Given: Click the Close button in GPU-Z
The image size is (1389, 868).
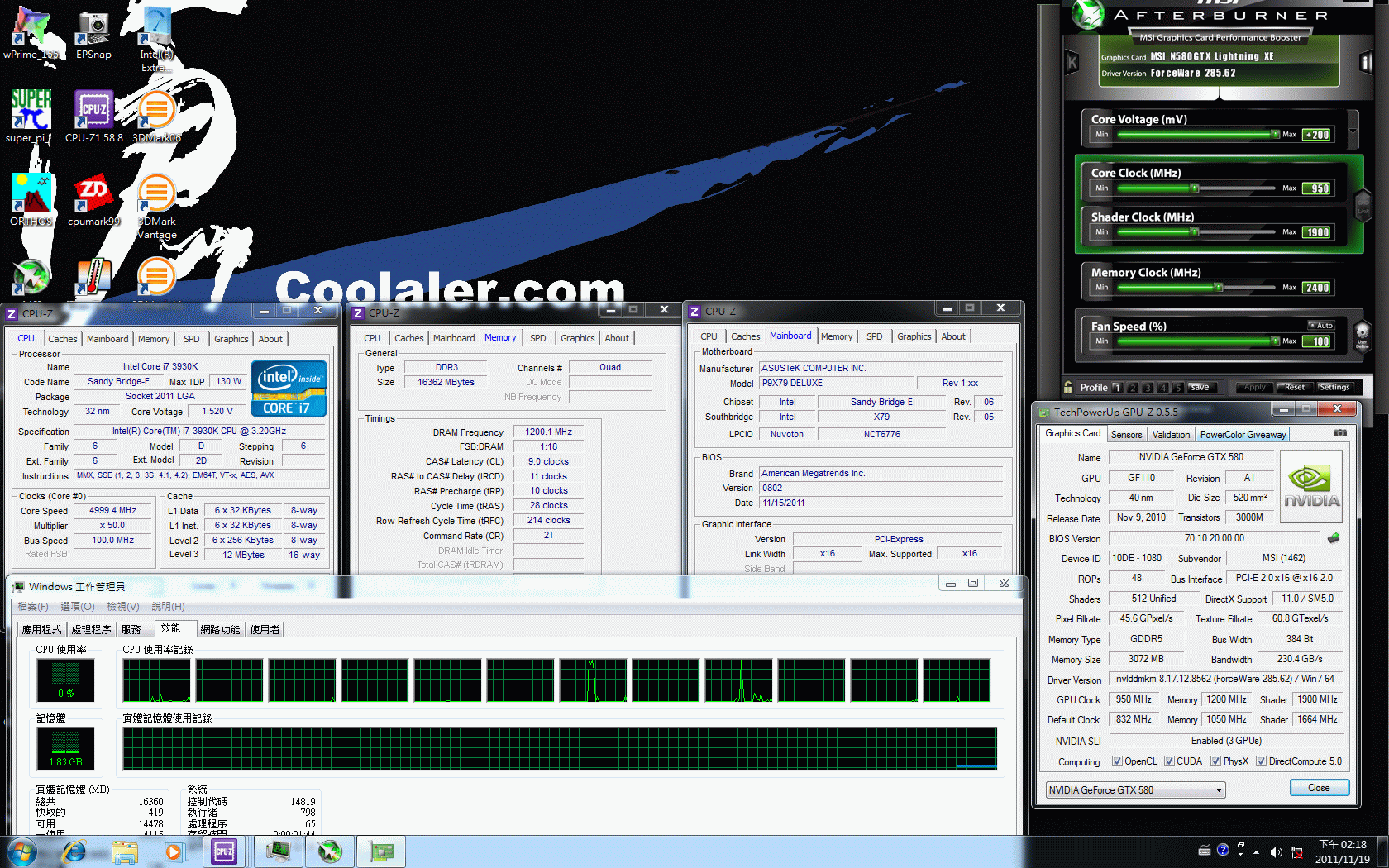Looking at the screenshot, I should (1320, 788).
